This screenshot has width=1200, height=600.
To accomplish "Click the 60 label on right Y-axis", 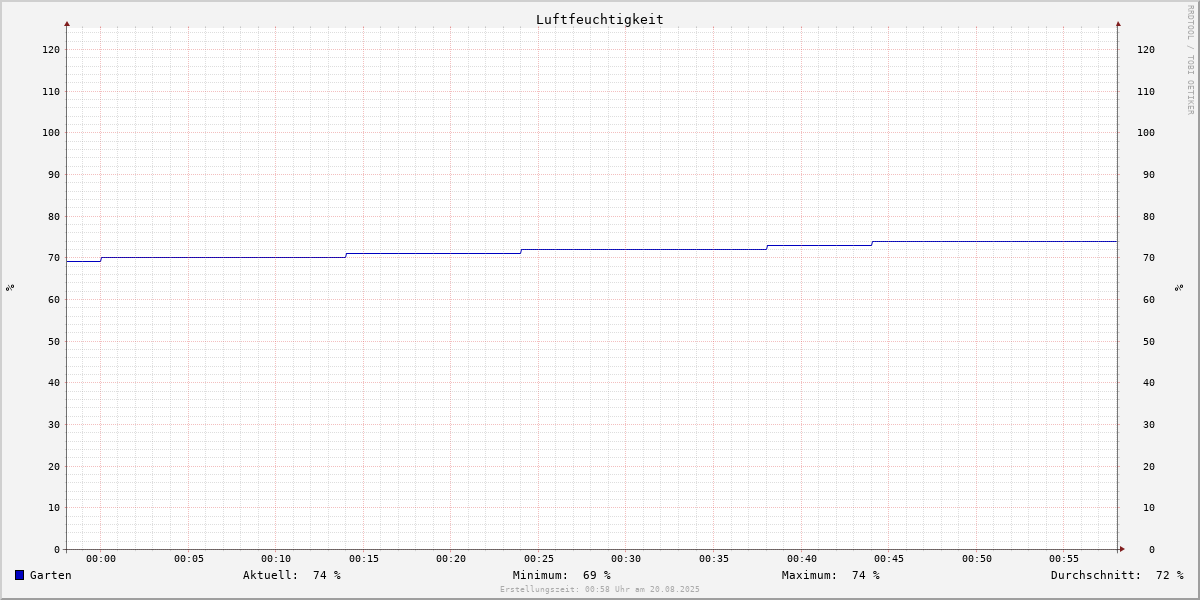I will click(x=1149, y=299).
